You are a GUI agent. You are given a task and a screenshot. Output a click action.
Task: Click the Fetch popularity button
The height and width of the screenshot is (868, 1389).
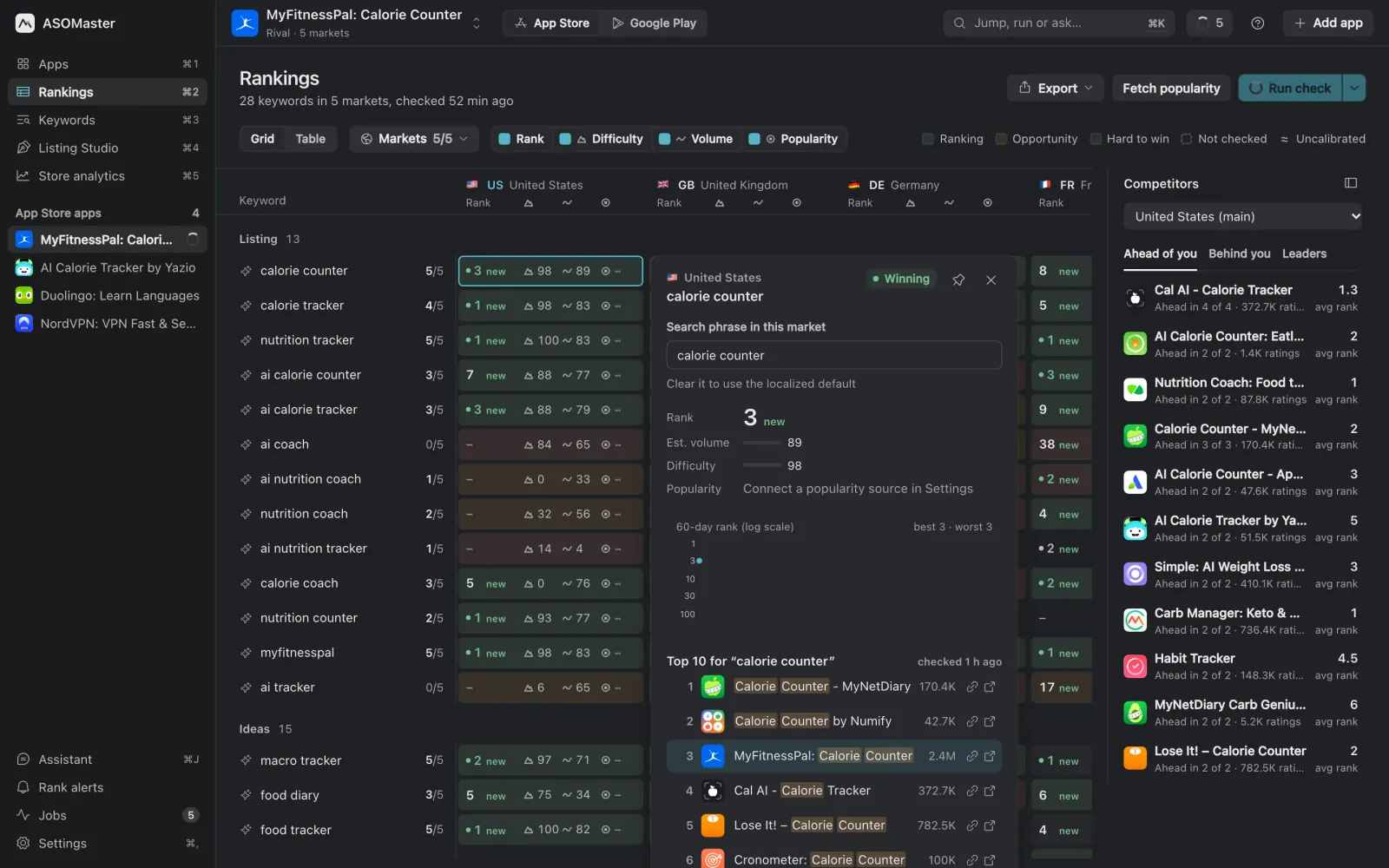pos(1171,88)
